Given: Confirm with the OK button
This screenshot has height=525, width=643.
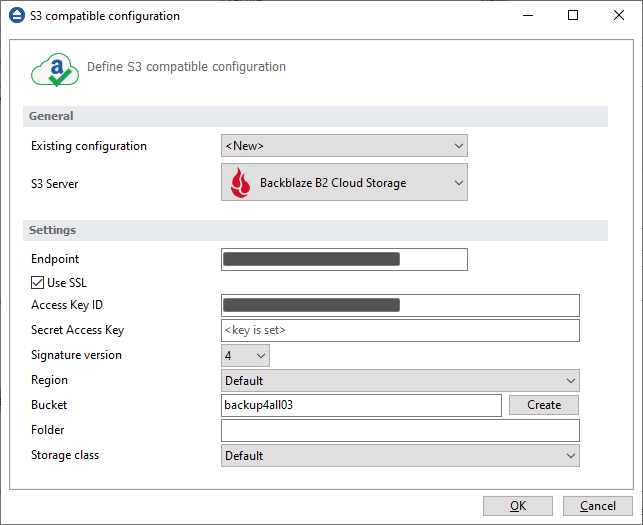Looking at the screenshot, I should click(517, 506).
